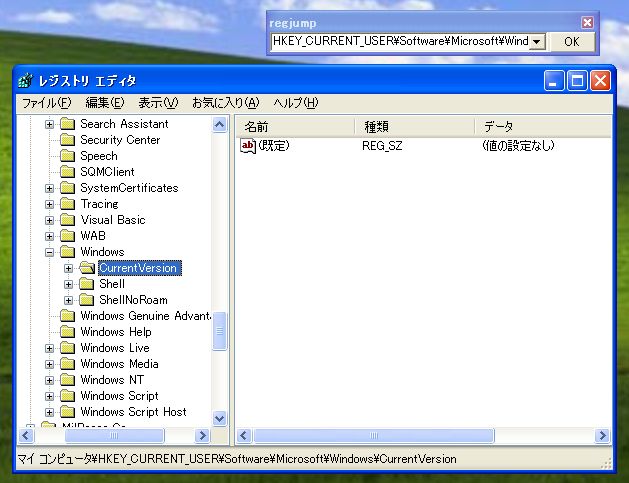Select the Speech folder icon
The image size is (629, 483).
click(67, 156)
